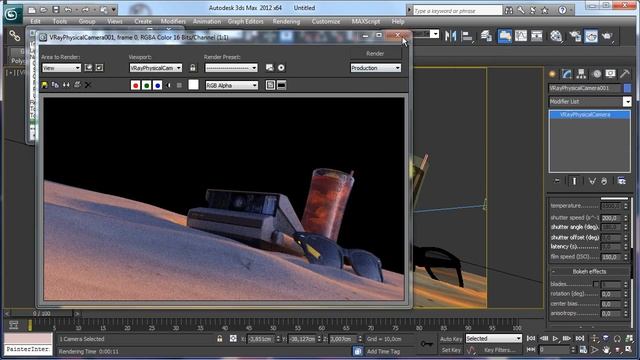
Task: Open the 3ds Max application button
Action: 13,14
